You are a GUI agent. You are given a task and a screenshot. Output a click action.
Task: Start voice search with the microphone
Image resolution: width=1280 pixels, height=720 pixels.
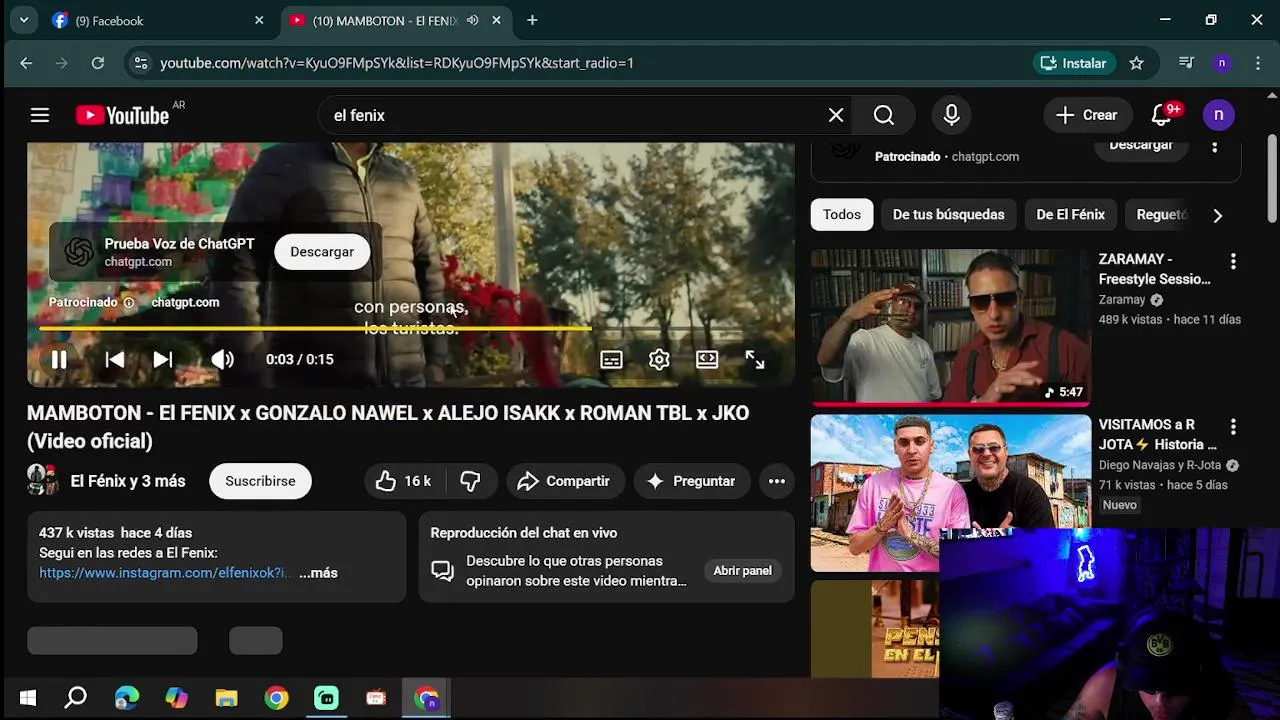pyautogui.click(x=952, y=115)
